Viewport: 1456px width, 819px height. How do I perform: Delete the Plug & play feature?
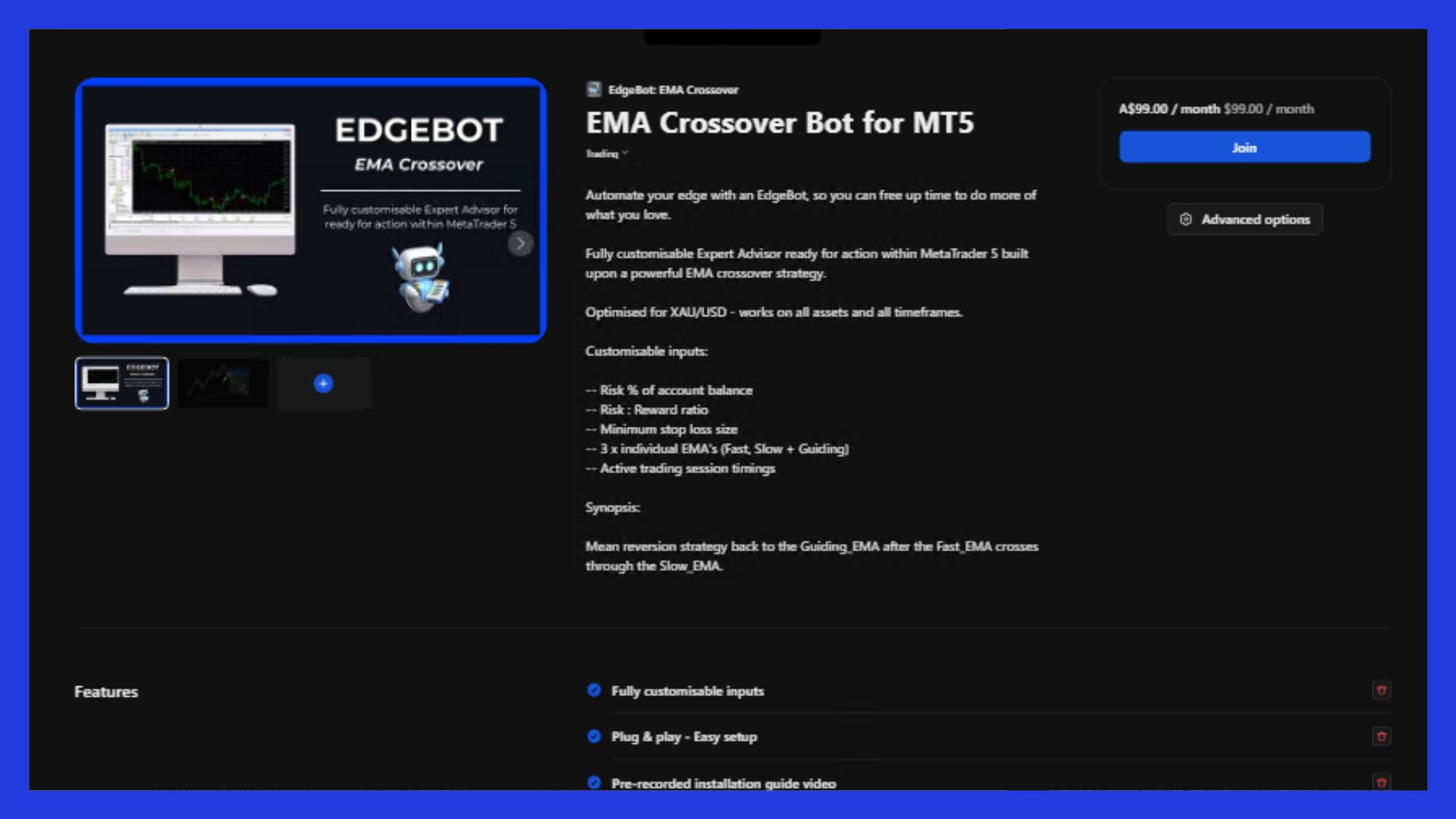[1381, 736]
